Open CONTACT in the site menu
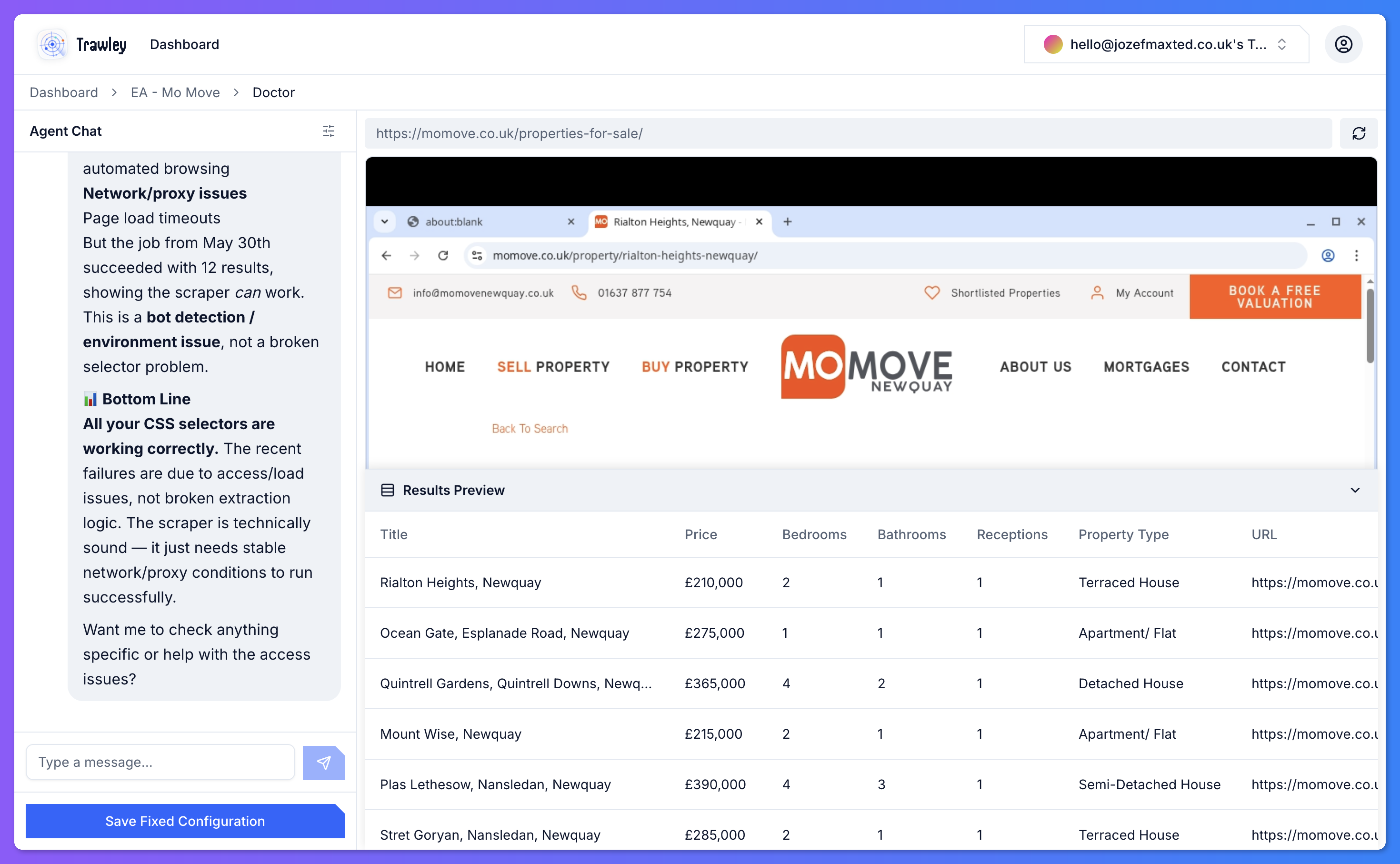Viewport: 1400px width, 864px height. click(1254, 367)
